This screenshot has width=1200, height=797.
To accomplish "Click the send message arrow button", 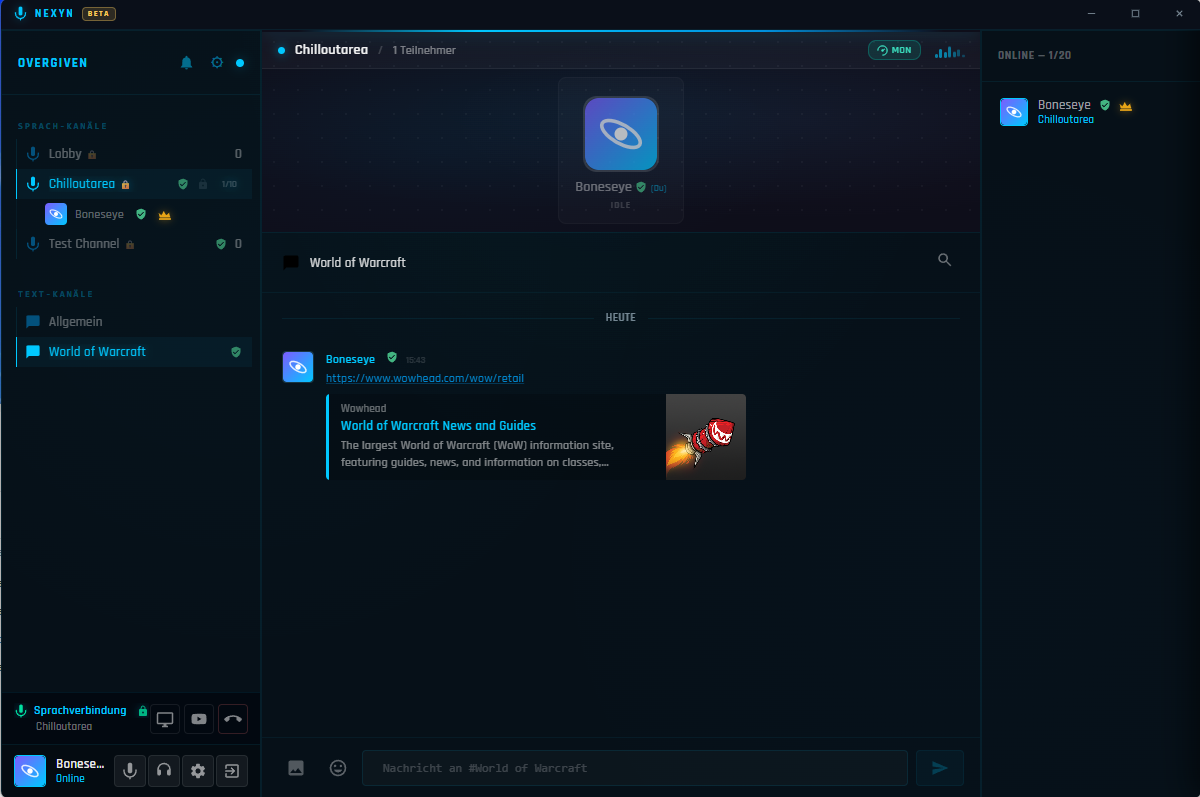I will (x=940, y=768).
